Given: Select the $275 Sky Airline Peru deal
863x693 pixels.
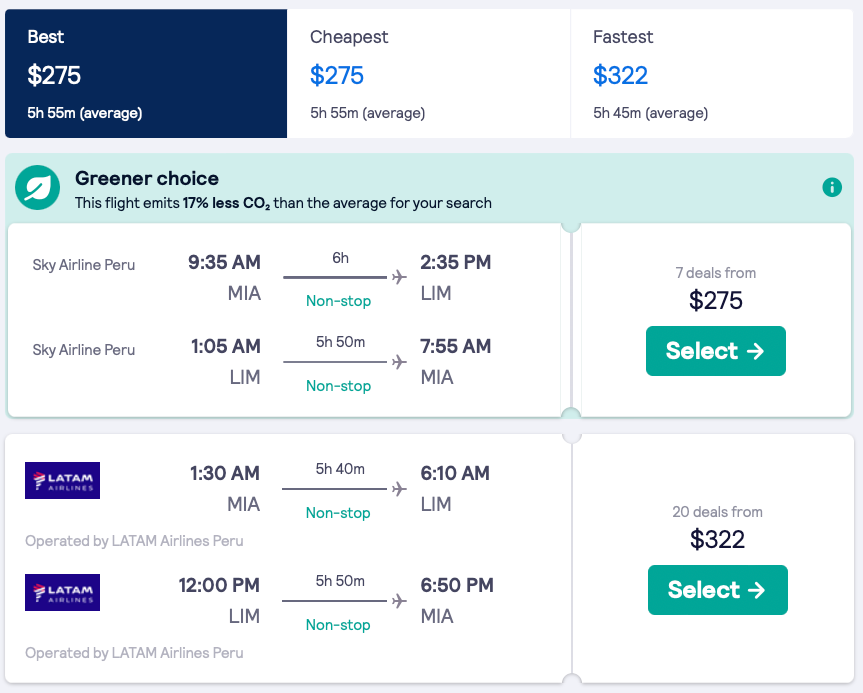Looking at the screenshot, I should tap(715, 351).
